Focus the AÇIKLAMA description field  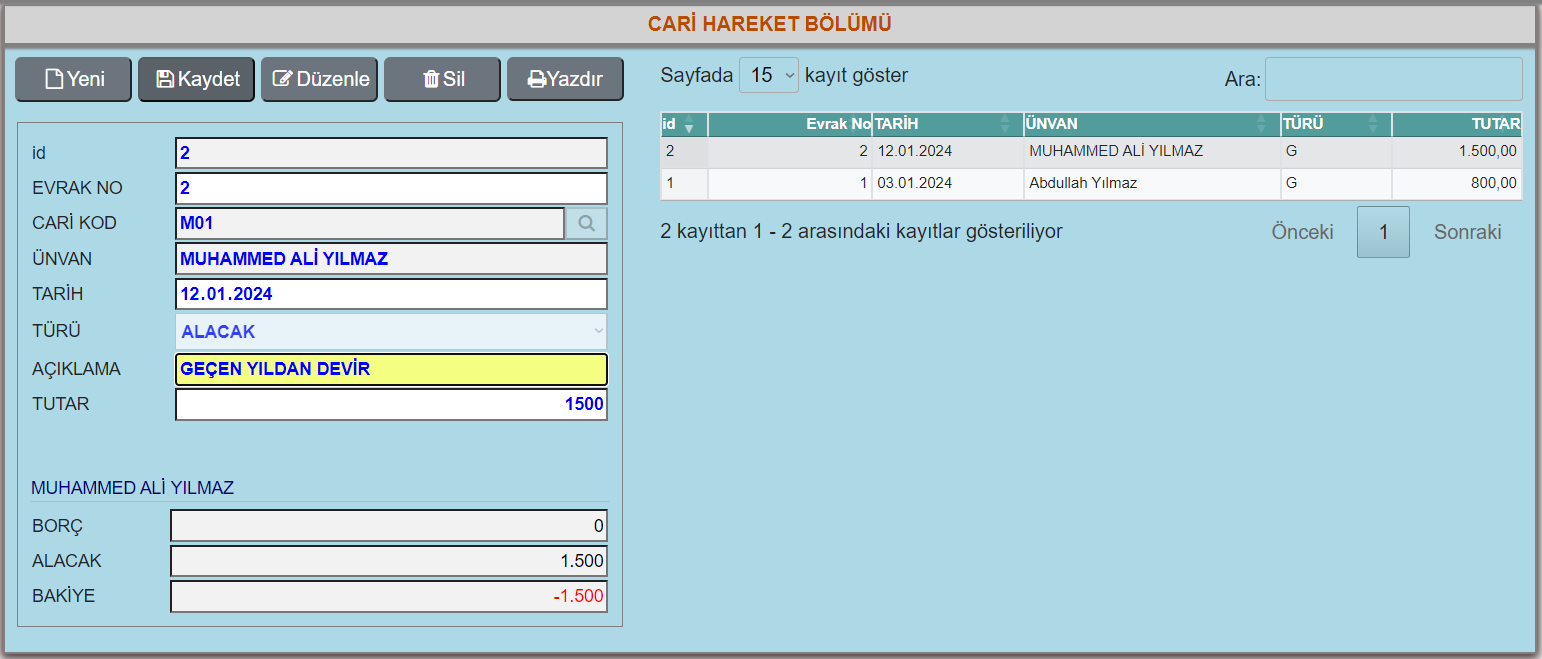[x=391, y=369]
